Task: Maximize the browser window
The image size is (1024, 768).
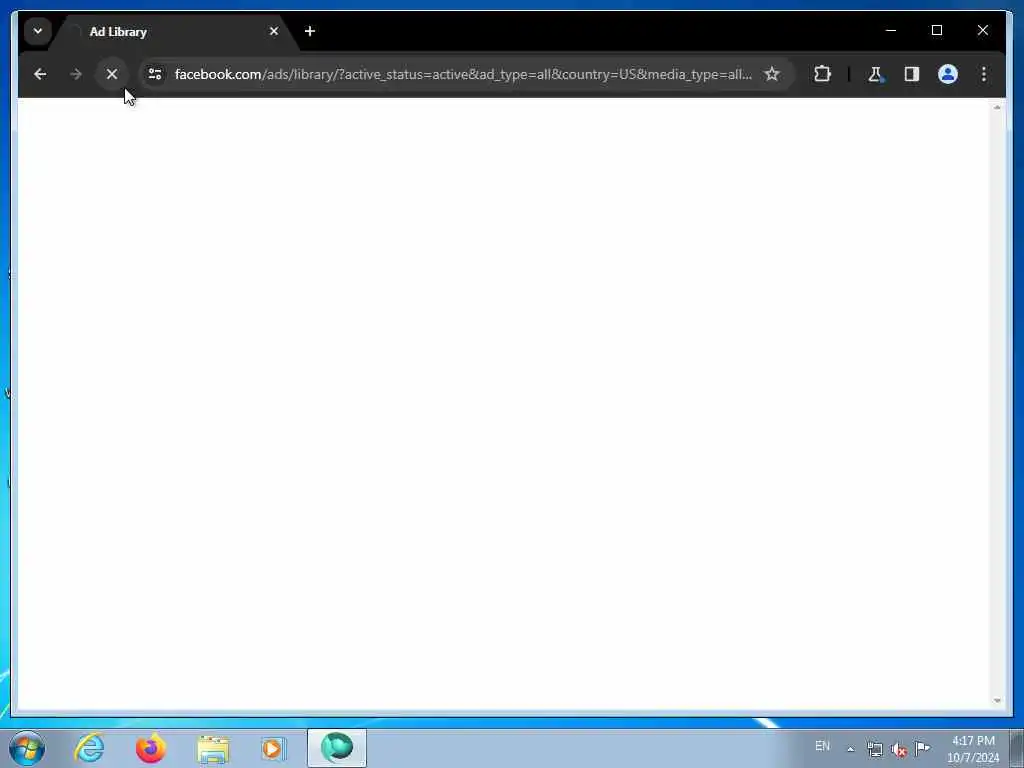Action: point(936,30)
